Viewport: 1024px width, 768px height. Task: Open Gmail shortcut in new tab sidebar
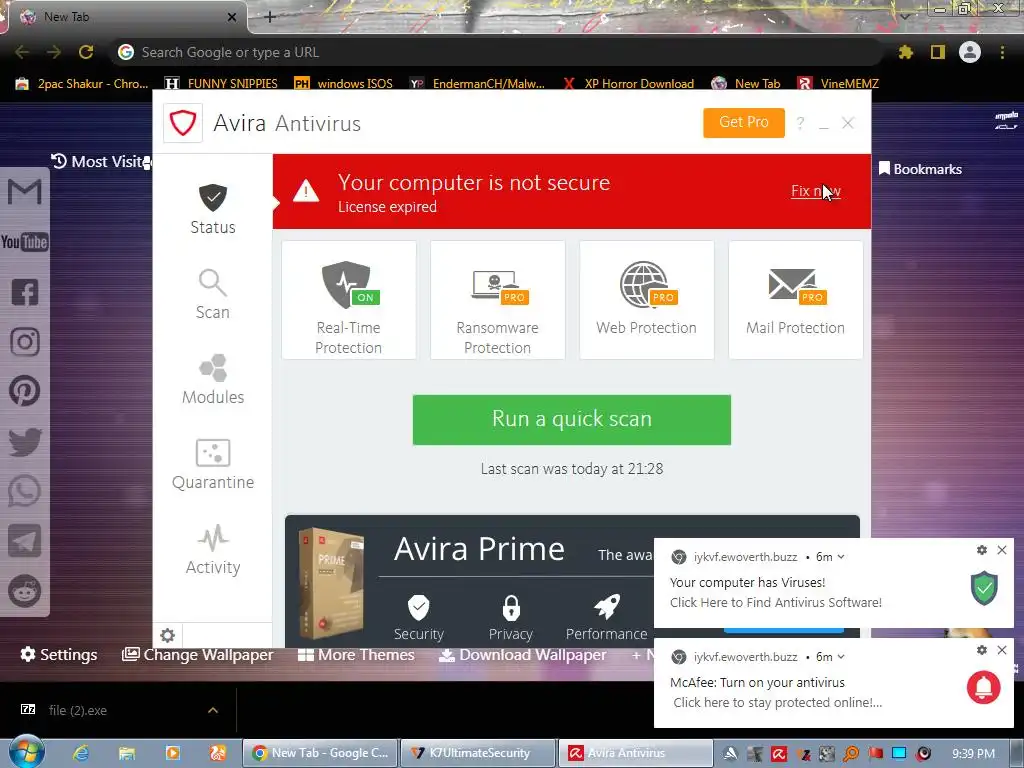pos(25,192)
